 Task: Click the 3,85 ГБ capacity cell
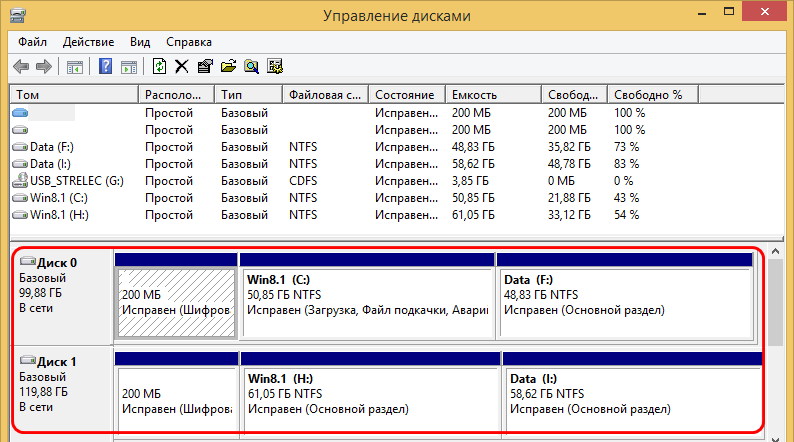470,181
